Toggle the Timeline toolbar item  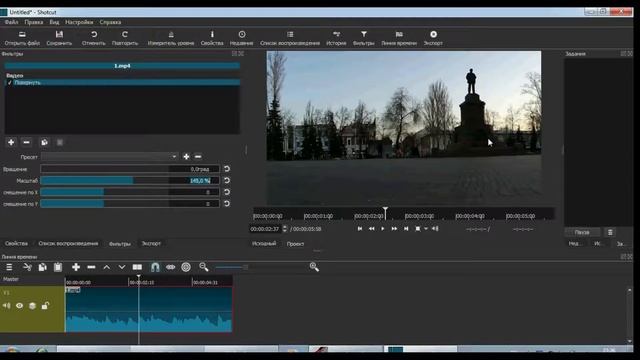tap(399, 38)
